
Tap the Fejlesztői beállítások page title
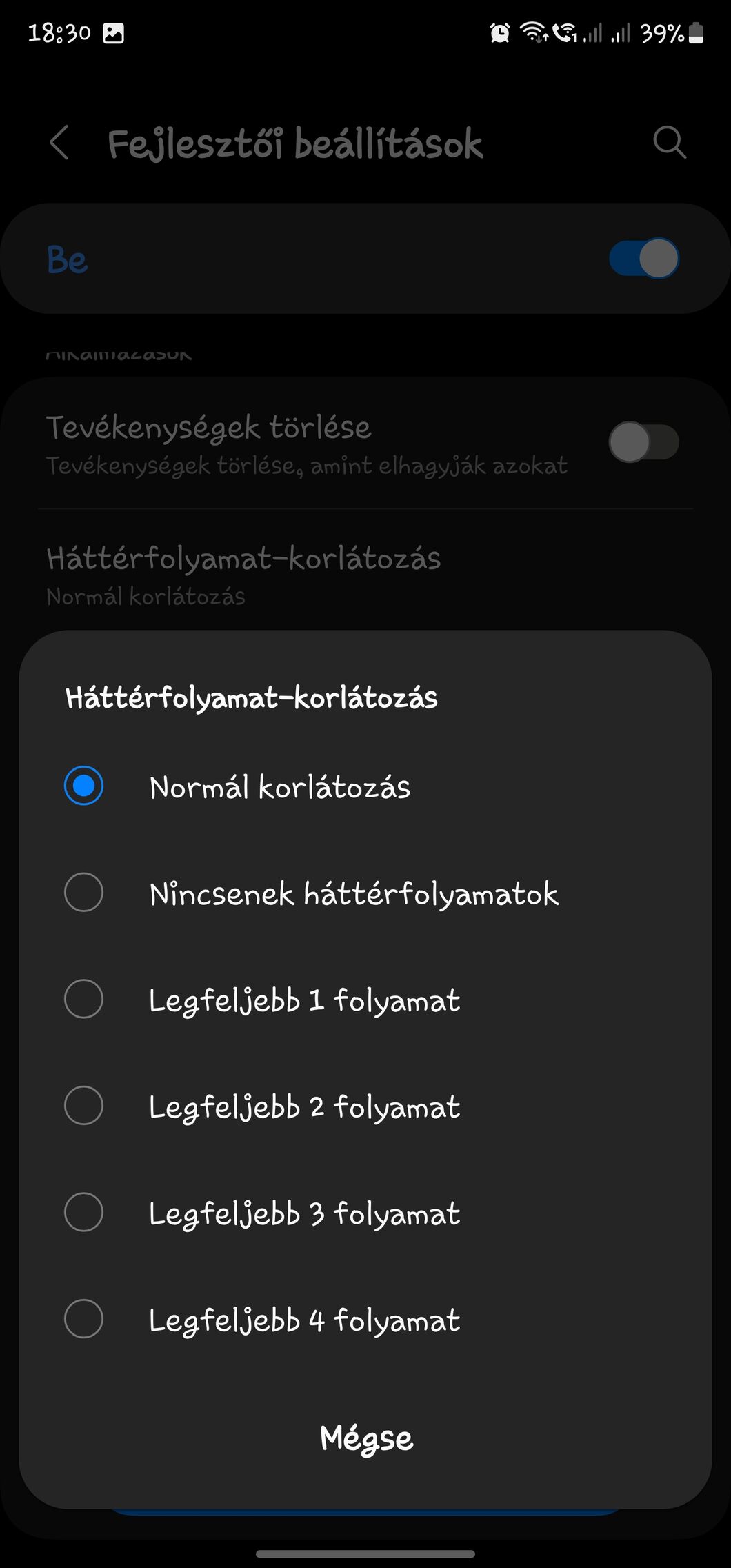point(295,143)
